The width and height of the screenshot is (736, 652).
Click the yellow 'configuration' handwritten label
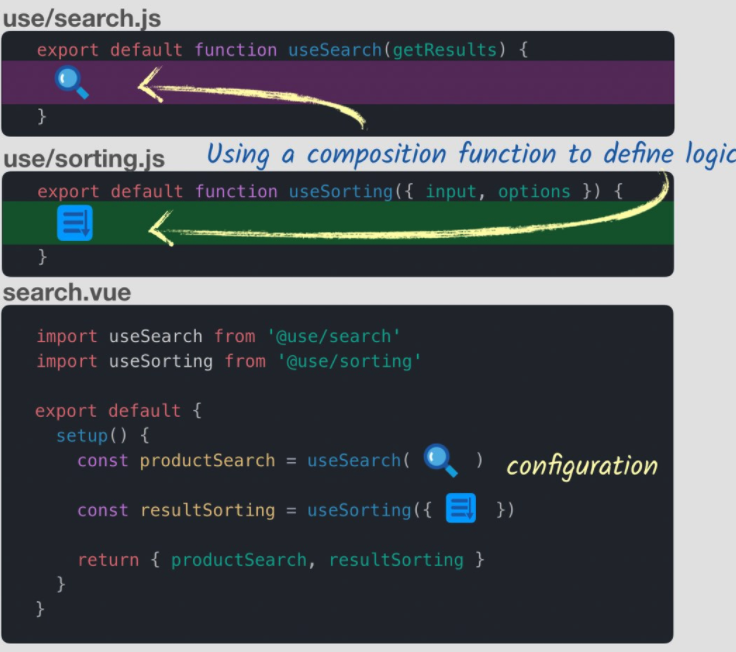(x=582, y=466)
